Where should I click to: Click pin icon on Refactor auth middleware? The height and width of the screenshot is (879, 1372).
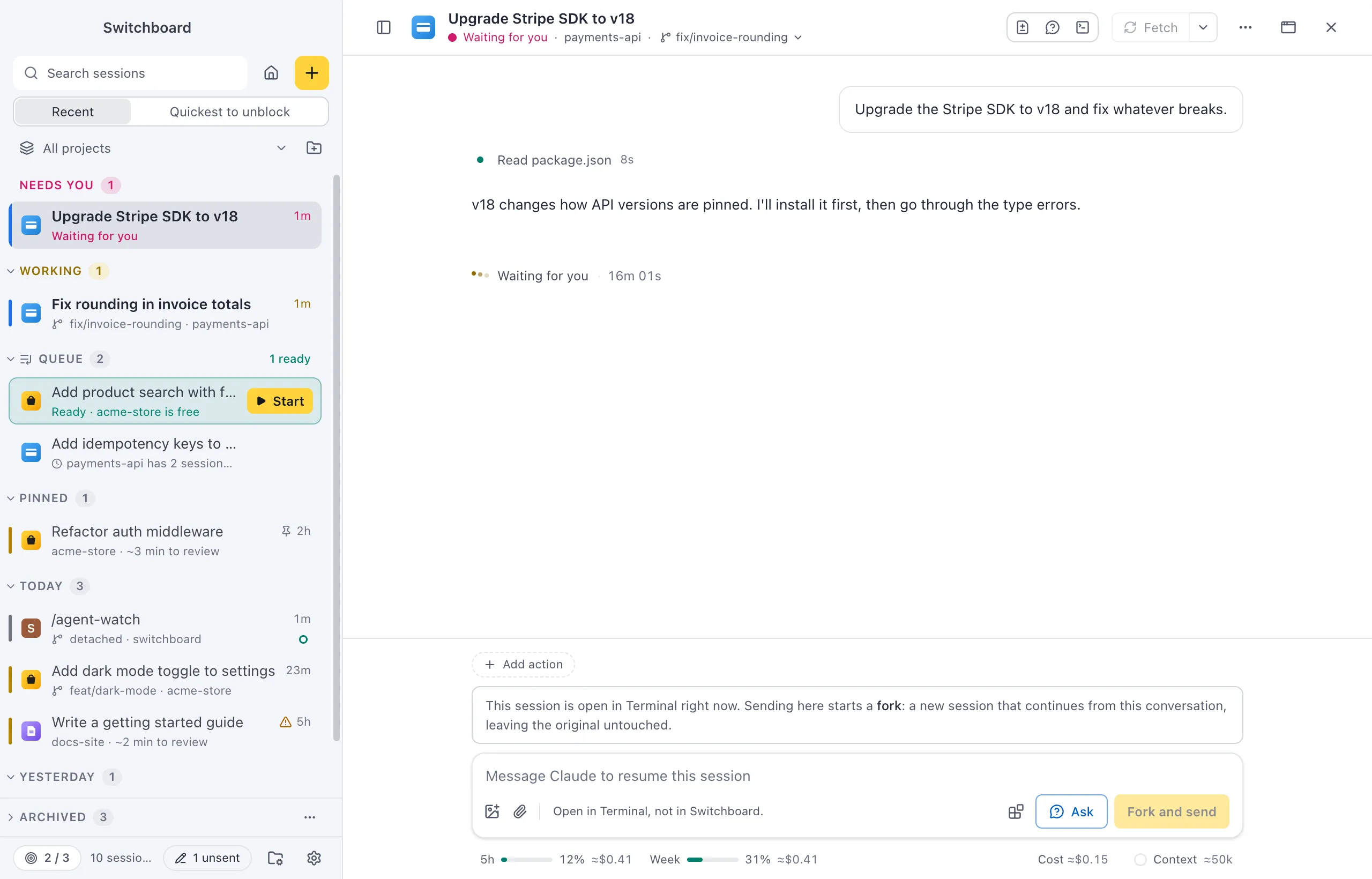coord(286,531)
